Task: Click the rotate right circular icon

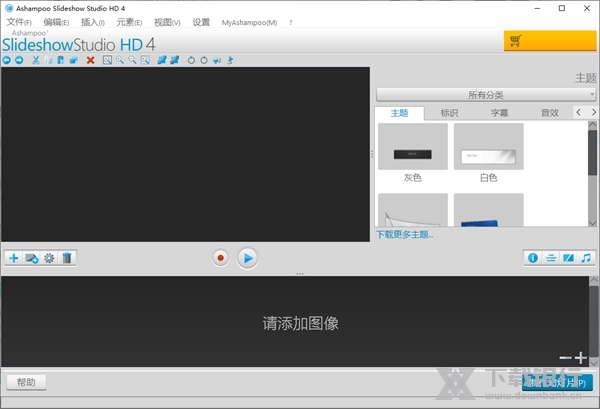Action: 204,60
